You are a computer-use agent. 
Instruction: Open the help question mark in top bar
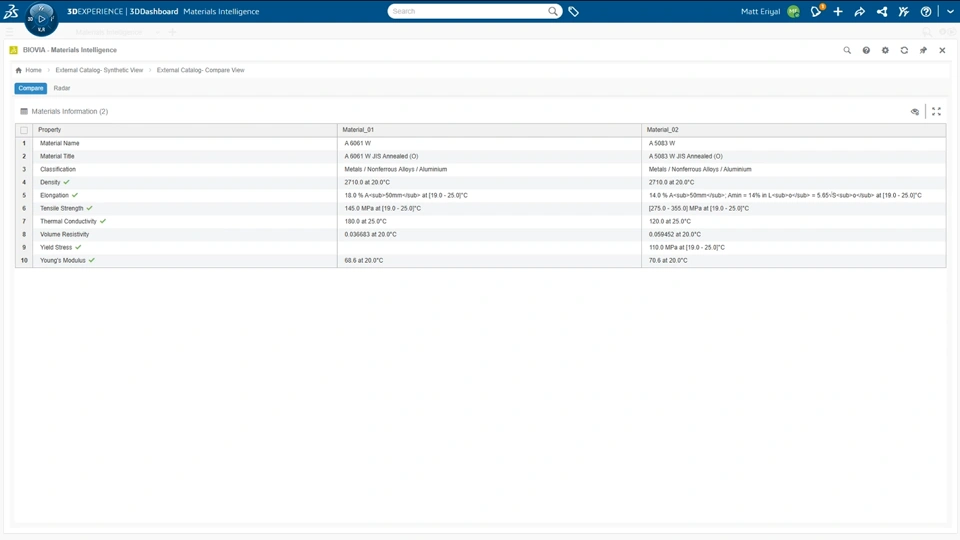[x=926, y=12]
